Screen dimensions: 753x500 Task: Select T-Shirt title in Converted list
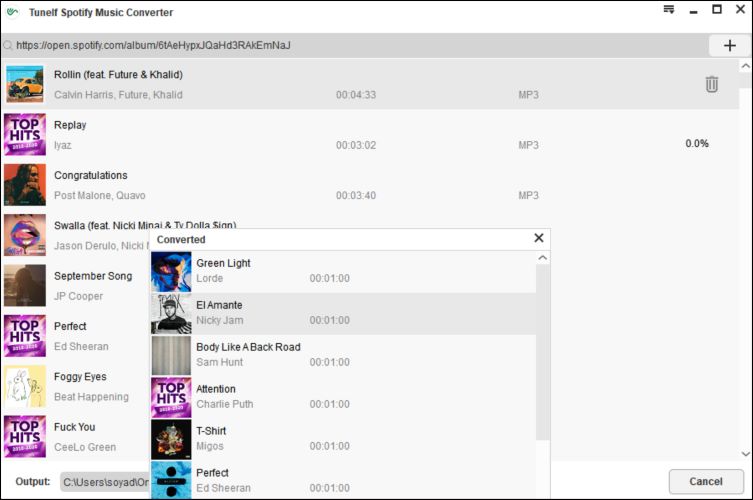tap(211, 431)
